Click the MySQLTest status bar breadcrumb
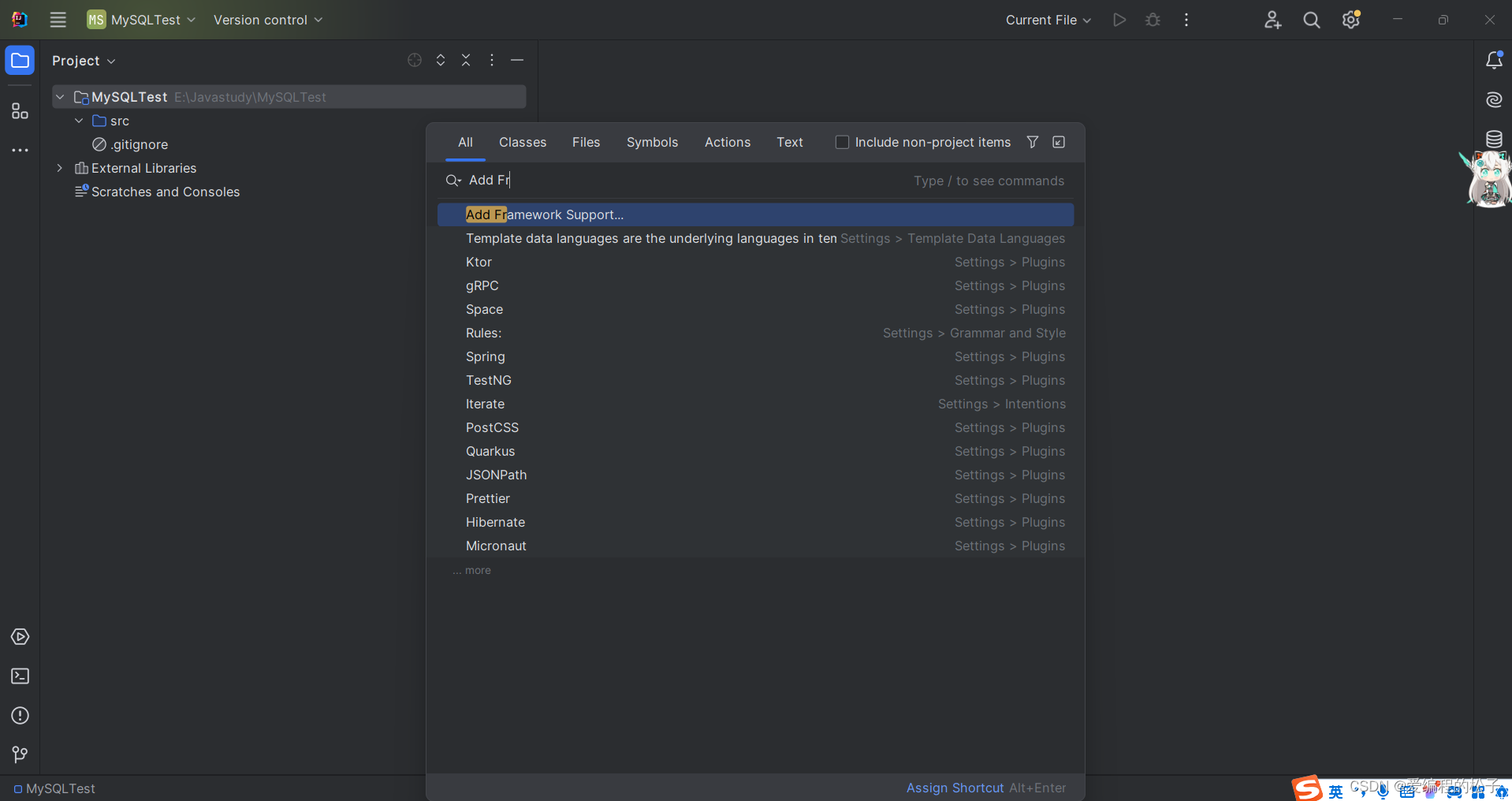The width and height of the screenshot is (1512, 801). pos(54,788)
